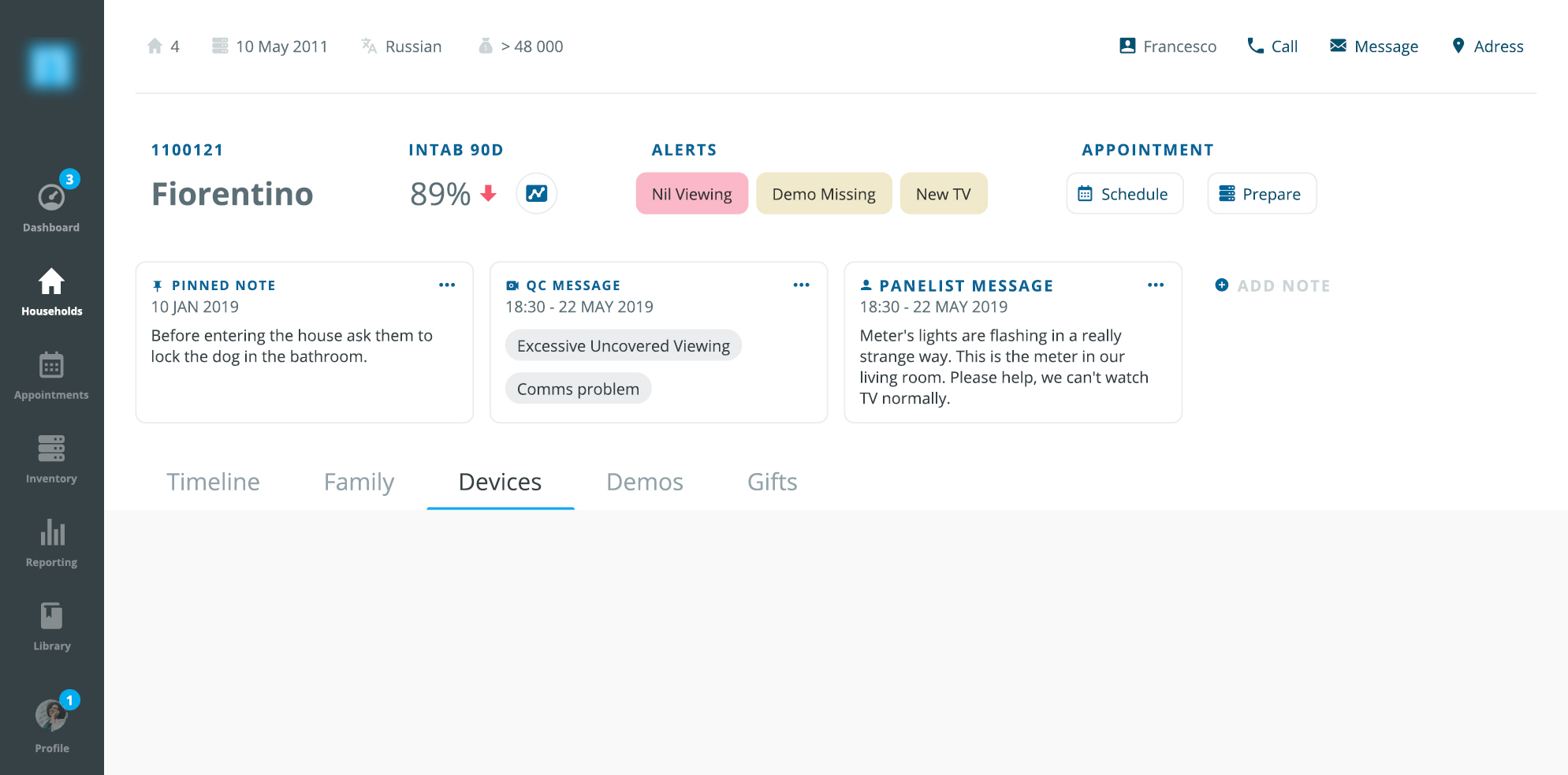The image size is (1568, 775).
Task: Open the Demos tab
Action: (x=644, y=482)
